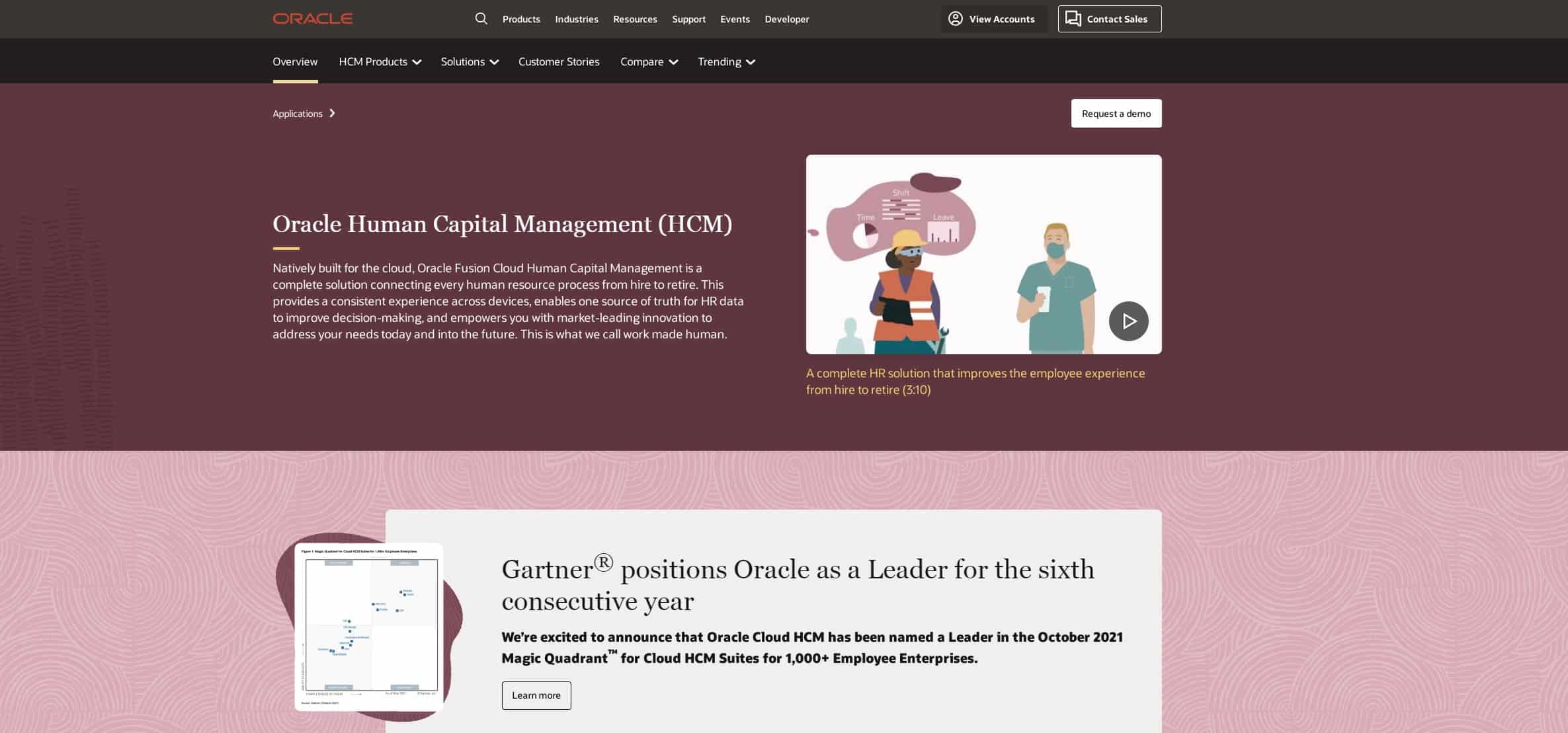1568x733 pixels.
Task: Open Events menu
Action: (x=735, y=19)
